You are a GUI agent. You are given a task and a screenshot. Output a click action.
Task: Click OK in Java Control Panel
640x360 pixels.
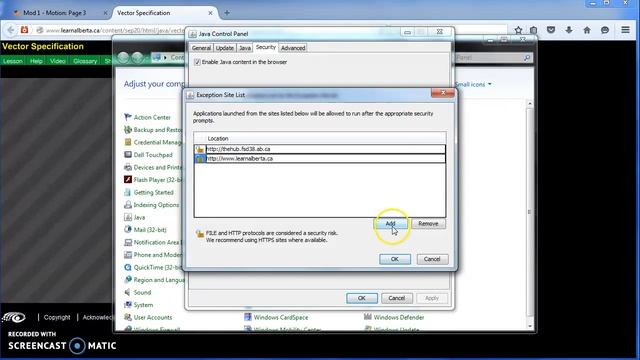[x=362, y=298]
